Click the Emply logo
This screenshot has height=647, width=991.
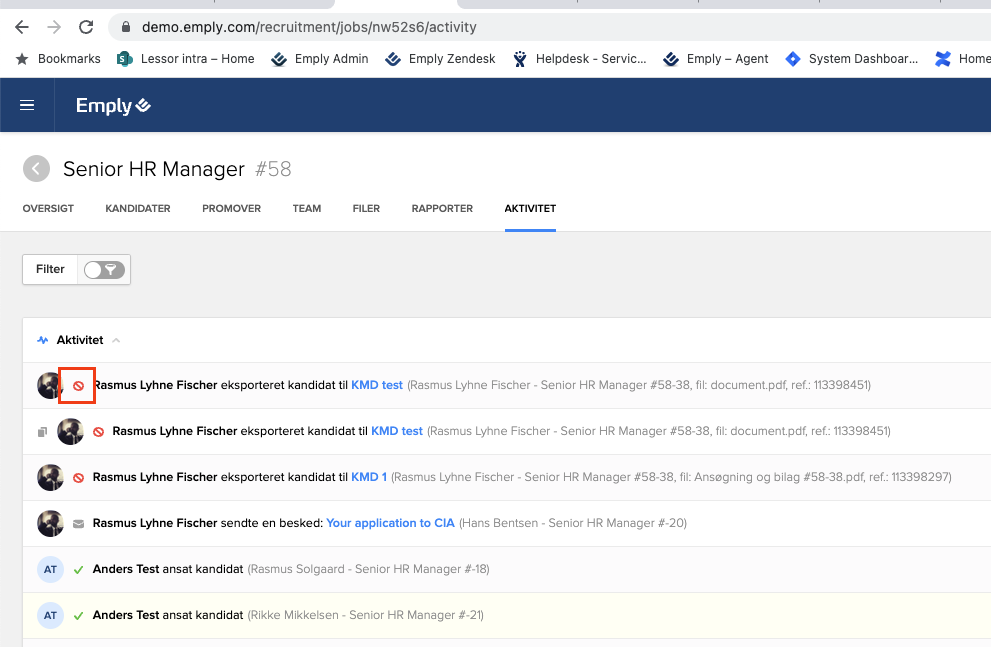tap(113, 106)
